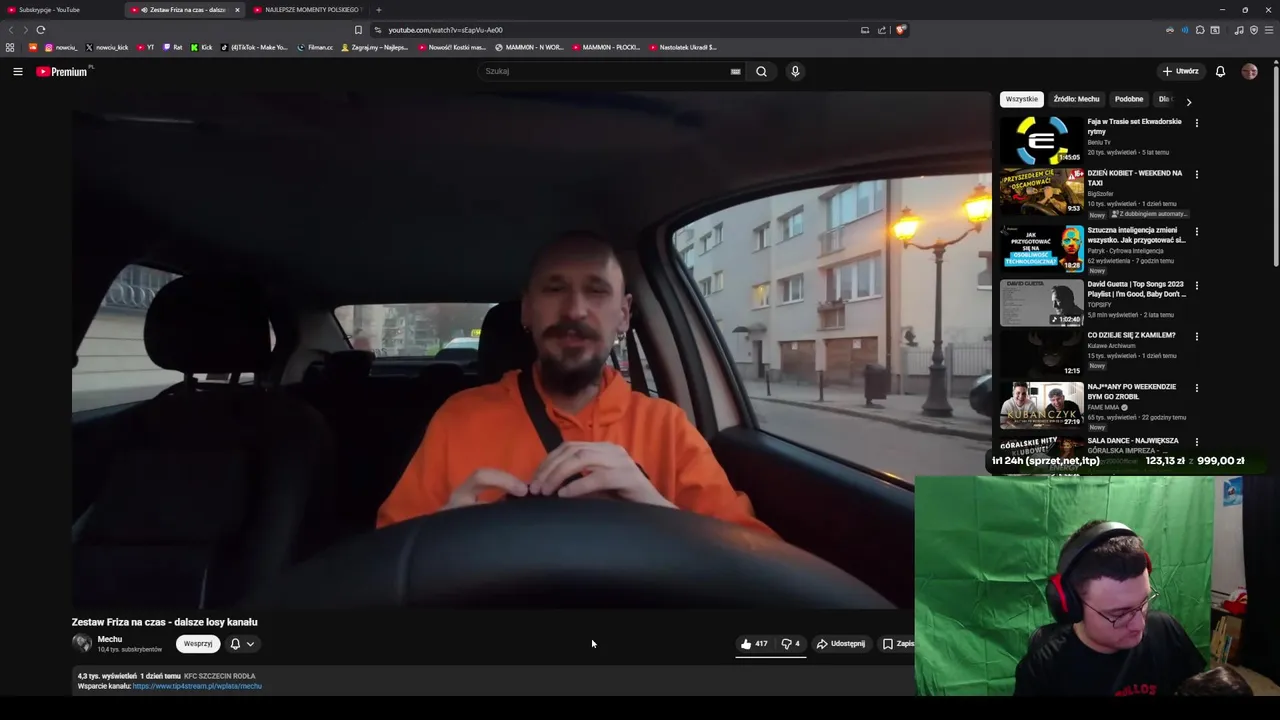Open subscription notification bell dropdown
1280x720 pixels.
tap(242, 644)
